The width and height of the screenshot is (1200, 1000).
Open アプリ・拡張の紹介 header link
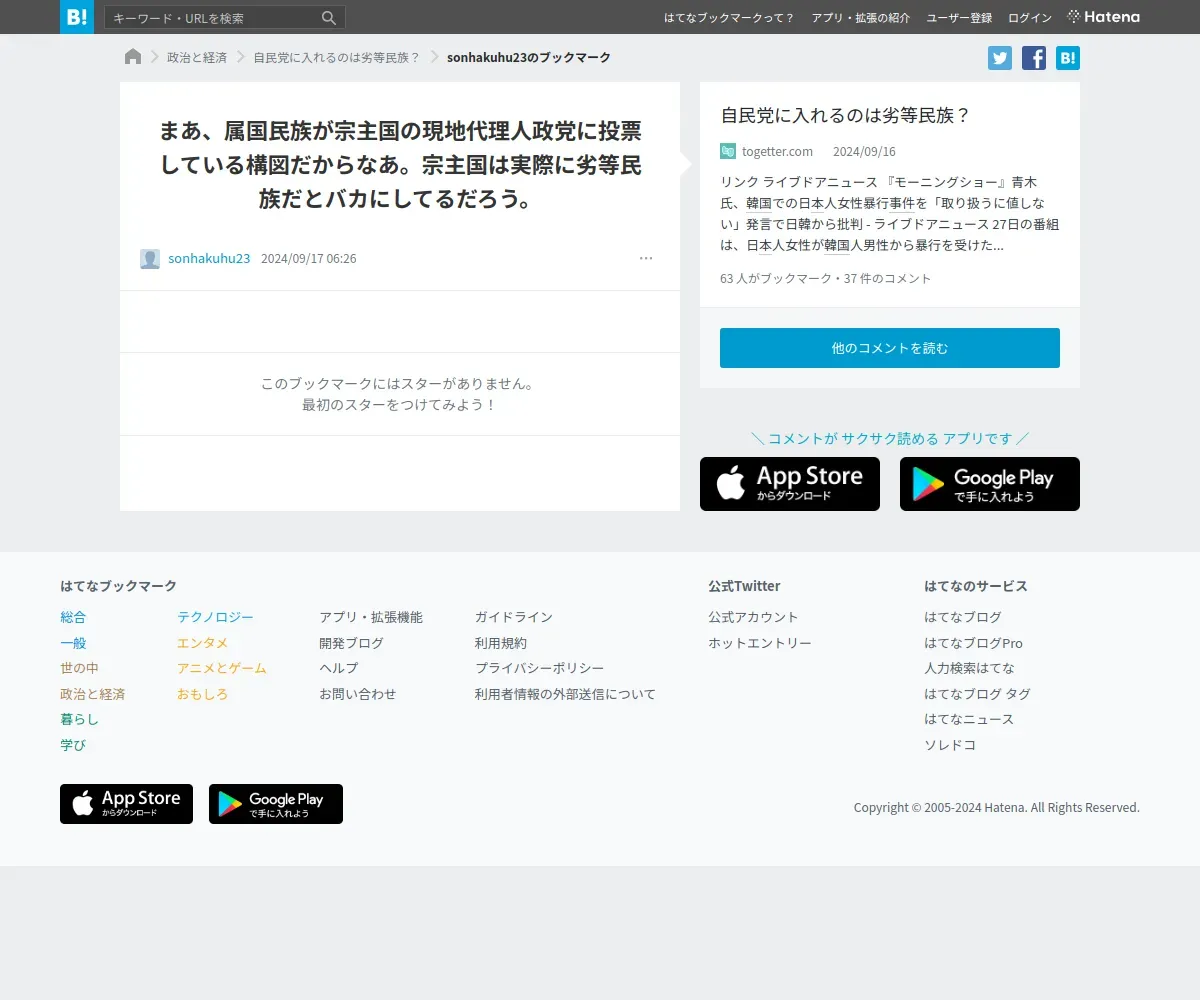[861, 18]
